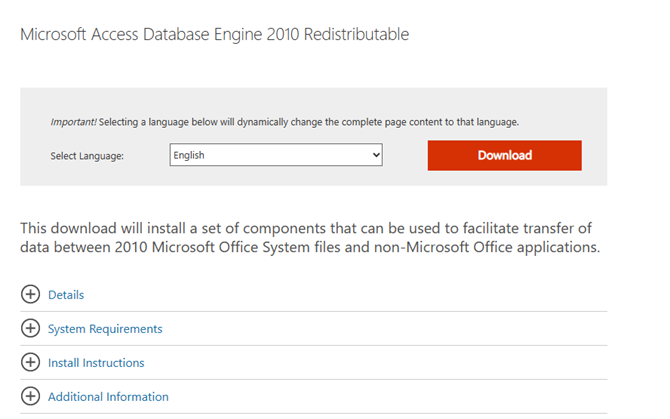Expand System Requirements using its plus icon
The height and width of the screenshot is (419, 670).
pos(30,328)
